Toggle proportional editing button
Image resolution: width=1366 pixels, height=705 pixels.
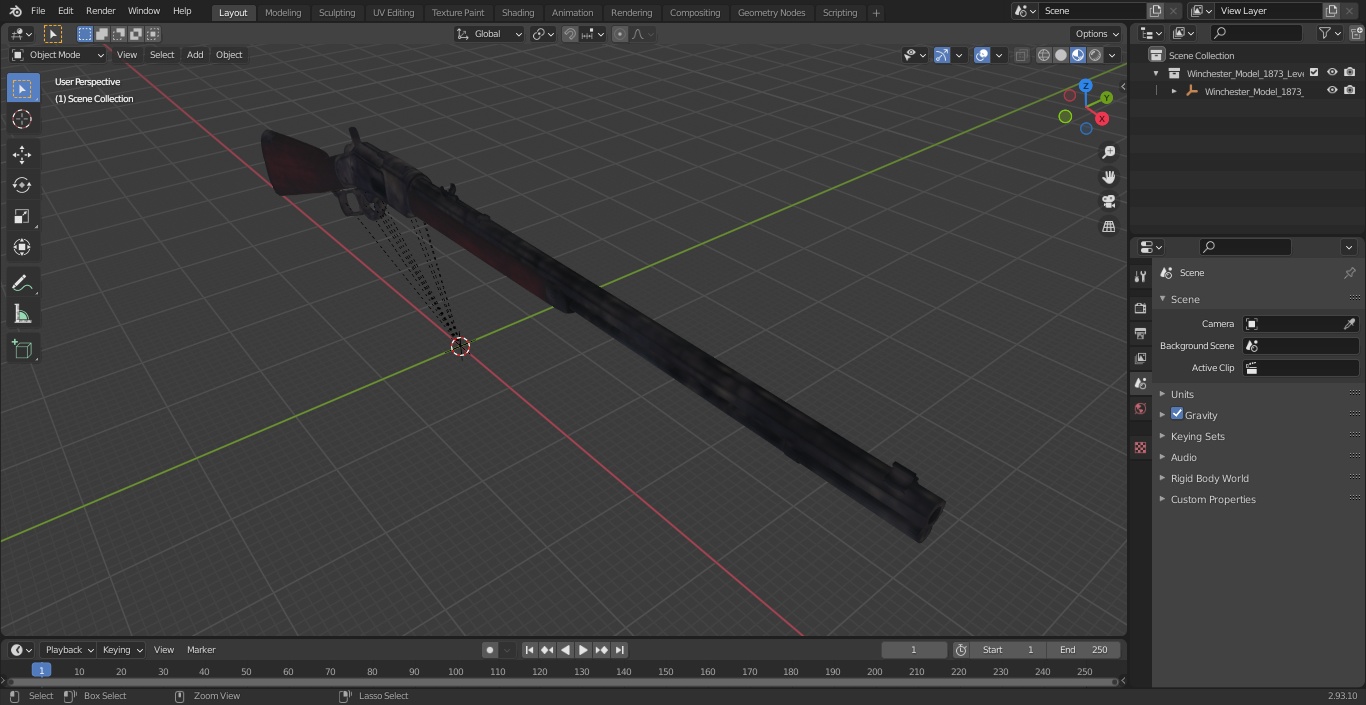coord(620,34)
